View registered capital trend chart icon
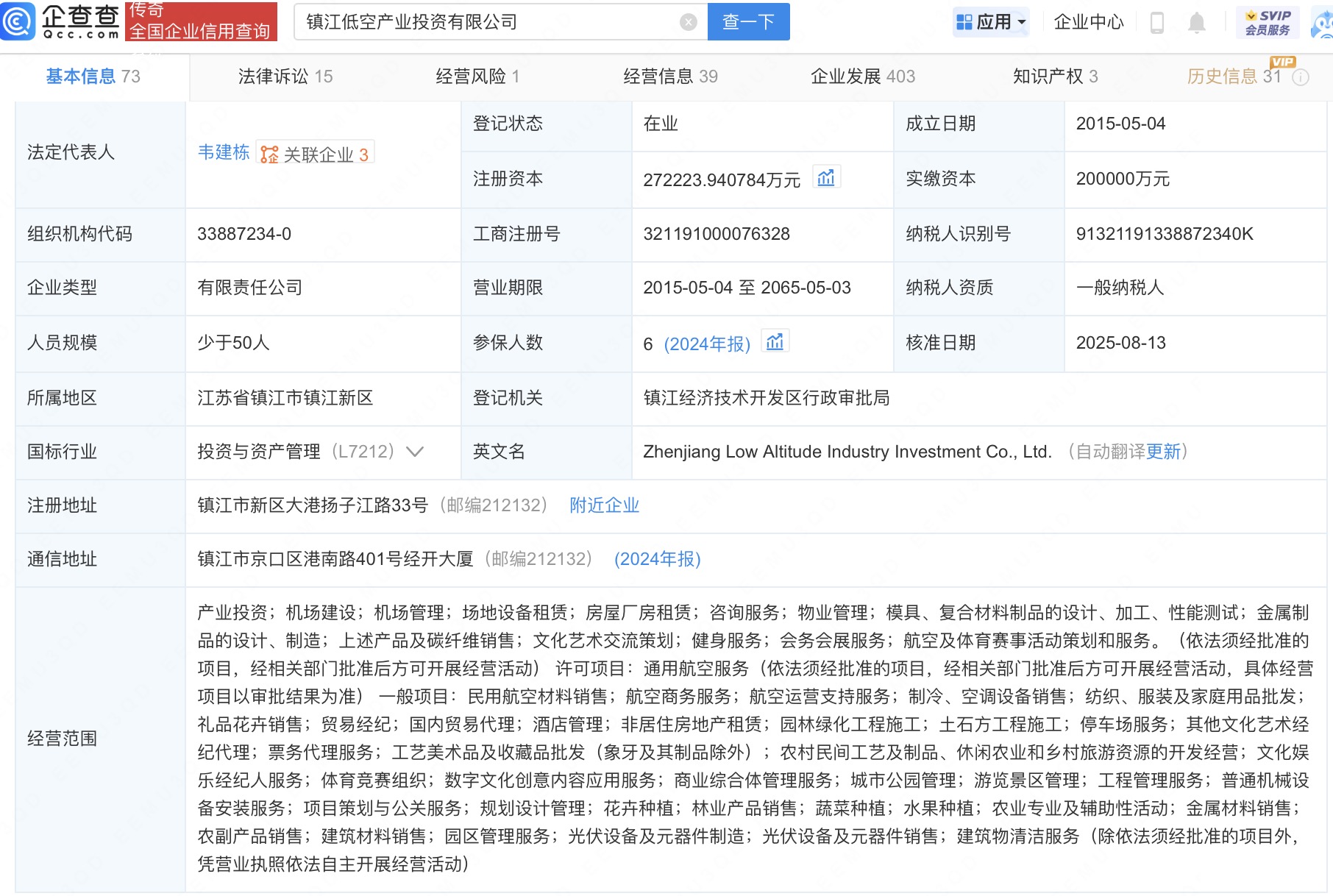Image resolution: width=1333 pixels, height=896 pixels. (x=826, y=178)
